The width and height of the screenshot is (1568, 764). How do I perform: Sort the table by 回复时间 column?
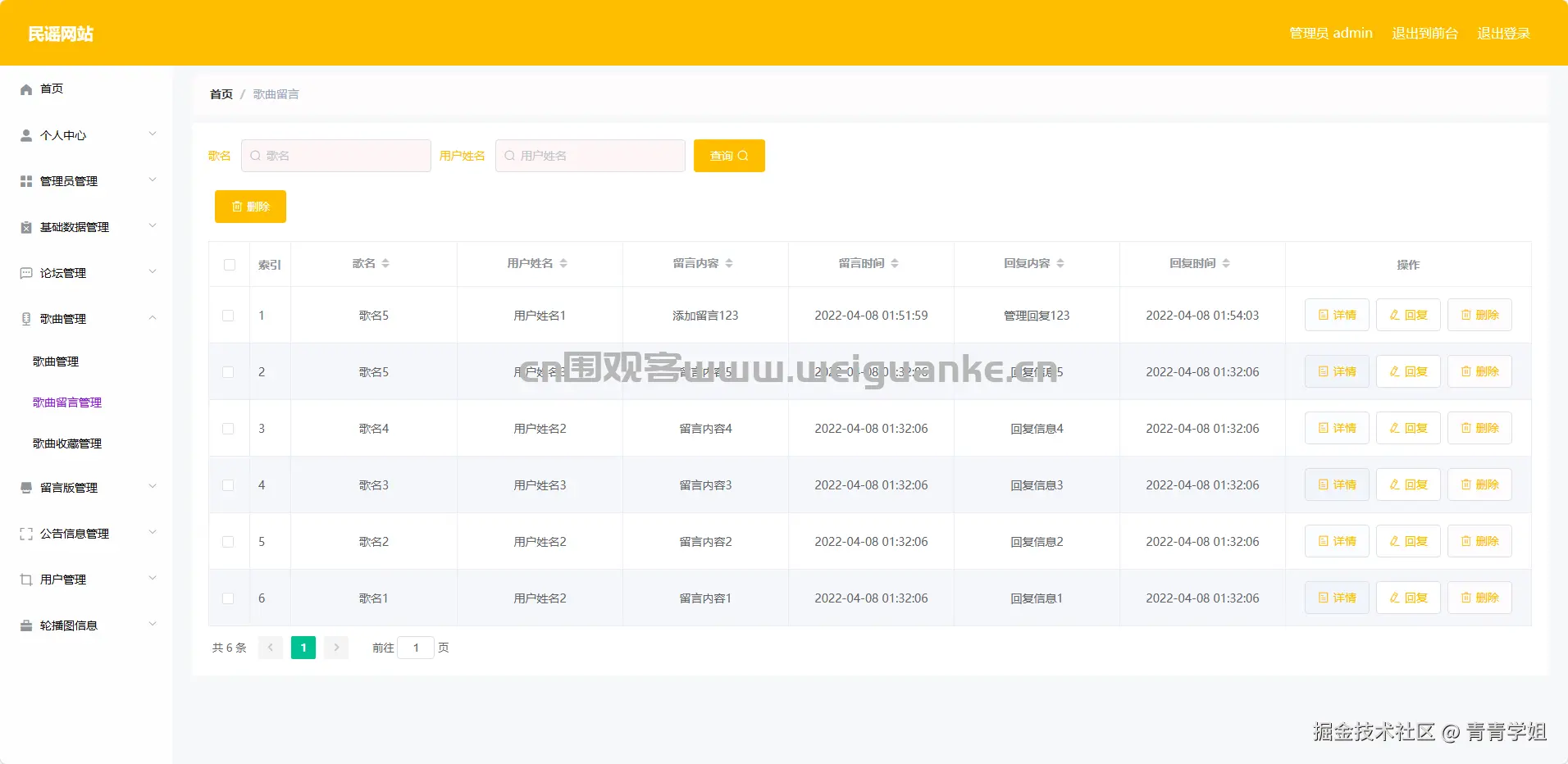pyautogui.click(x=1226, y=263)
